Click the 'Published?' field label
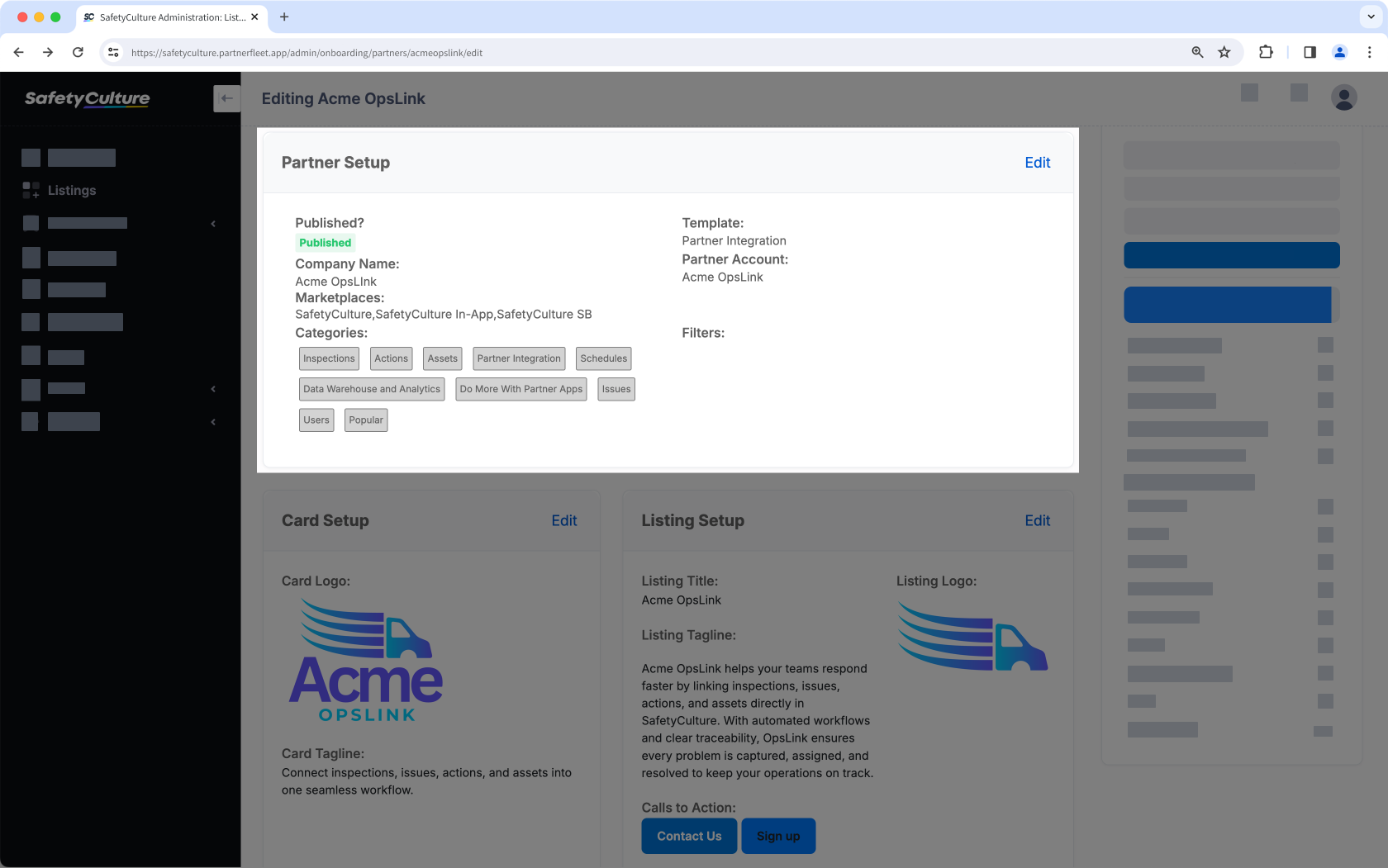This screenshot has width=1388, height=868. (x=330, y=223)
